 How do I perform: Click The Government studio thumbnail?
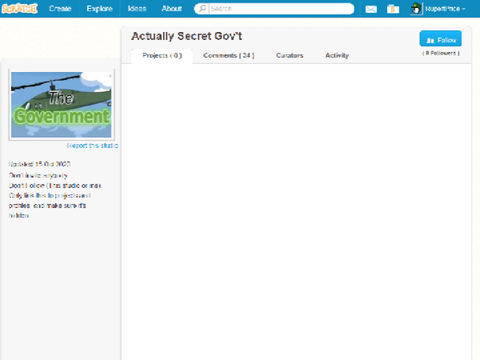pyautogui.click(x=61, y=105)
